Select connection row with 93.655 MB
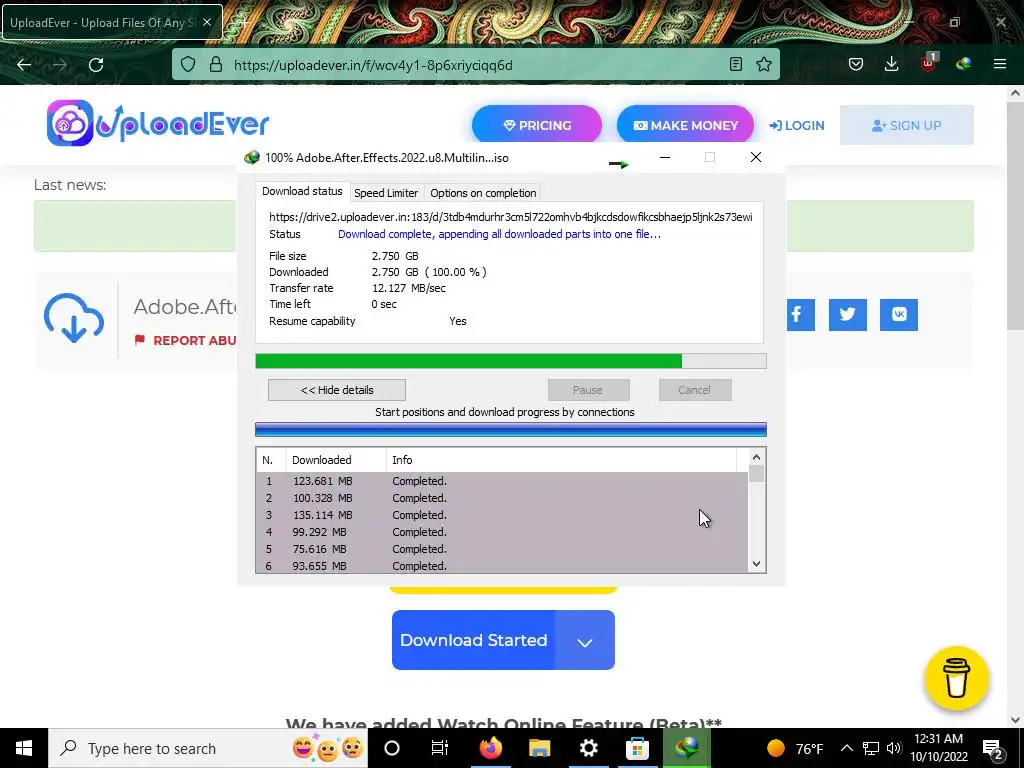 [502, 566]
